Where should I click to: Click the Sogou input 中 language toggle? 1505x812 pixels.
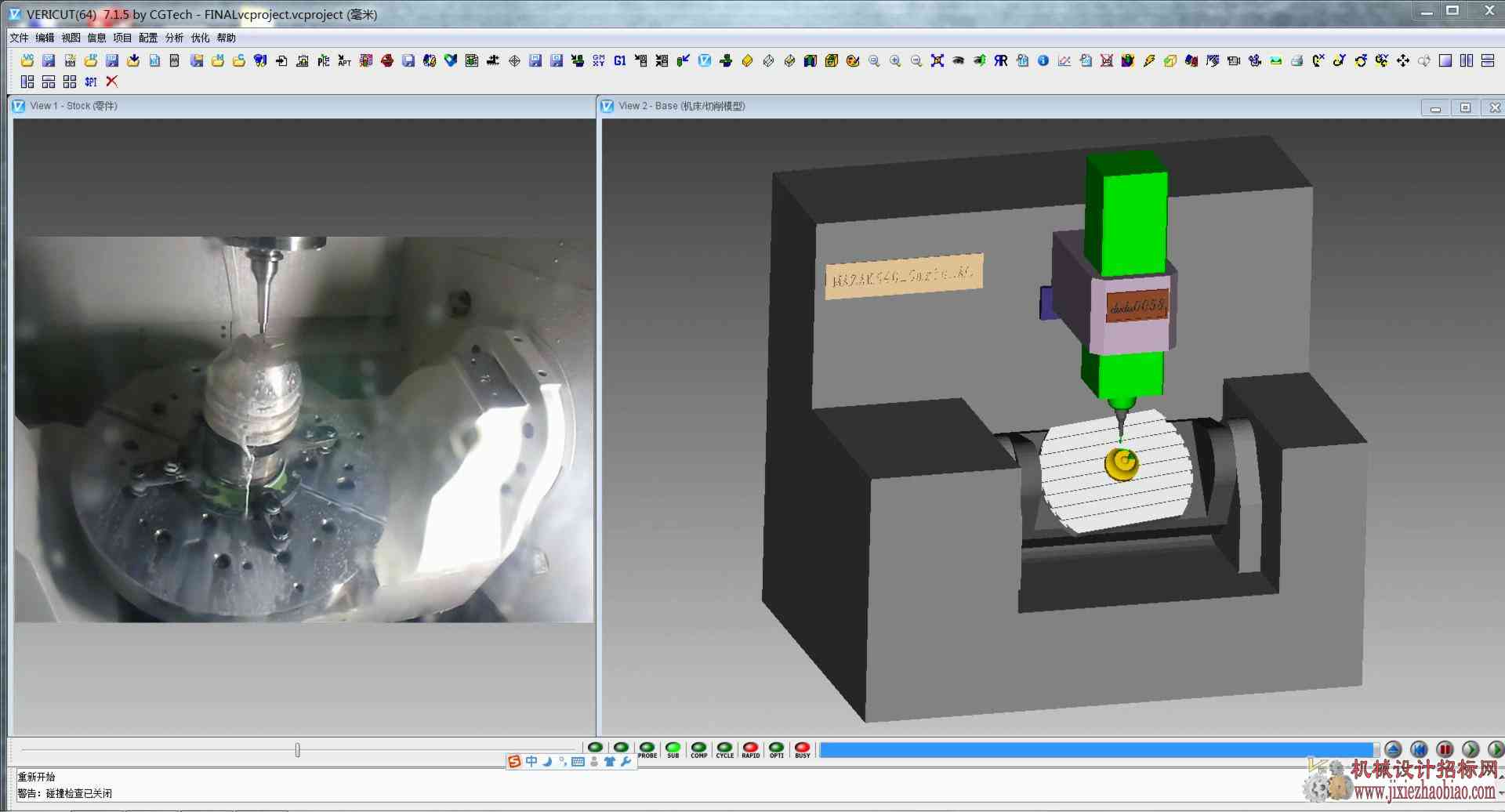531,761
